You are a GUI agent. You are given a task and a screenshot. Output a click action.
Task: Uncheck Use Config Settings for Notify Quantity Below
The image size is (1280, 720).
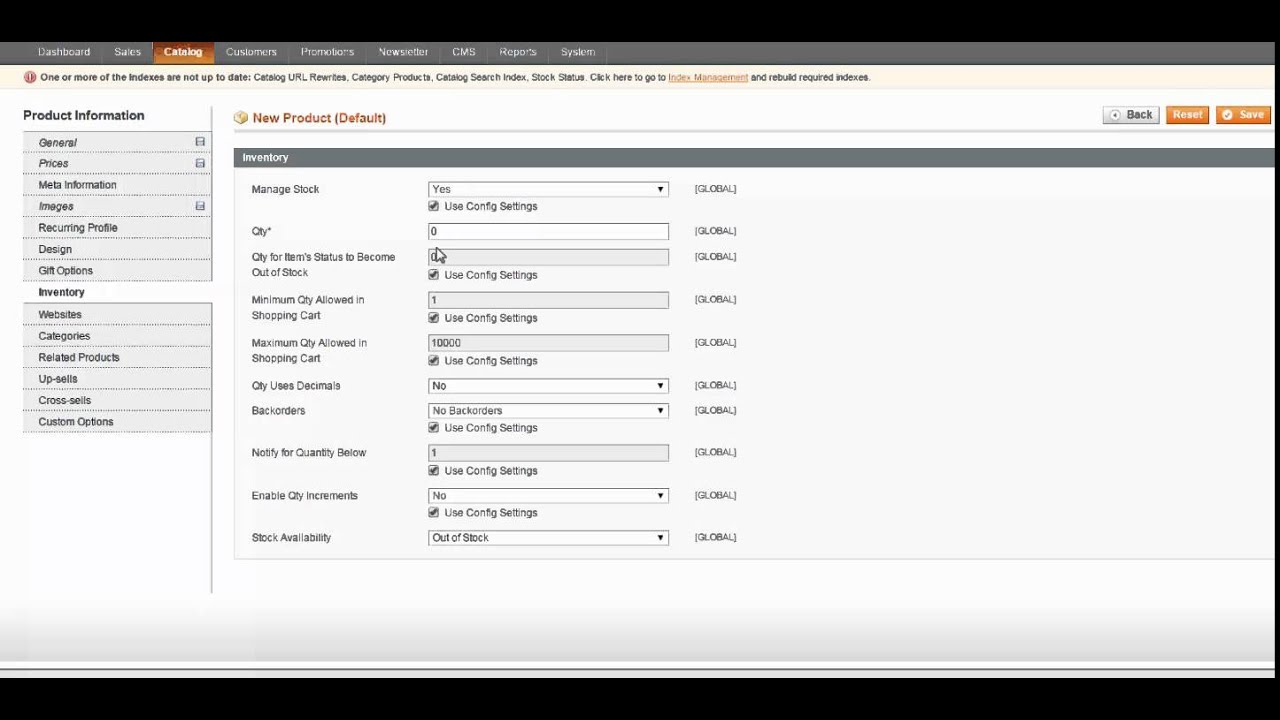pyautogui.click(x=433, y=471)
